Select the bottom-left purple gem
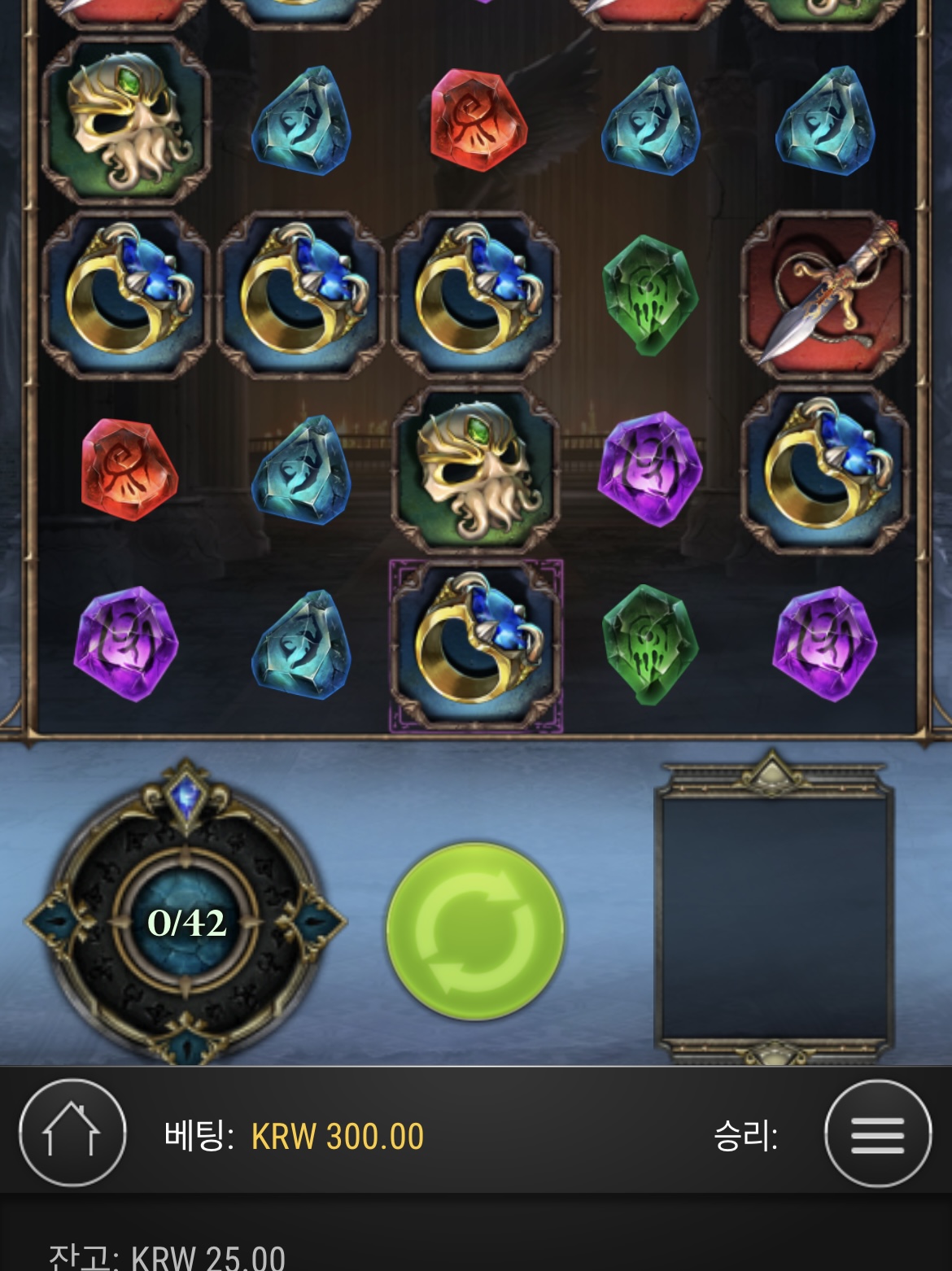The width and height of the screenshot is (952, 1271). (125, 644)
